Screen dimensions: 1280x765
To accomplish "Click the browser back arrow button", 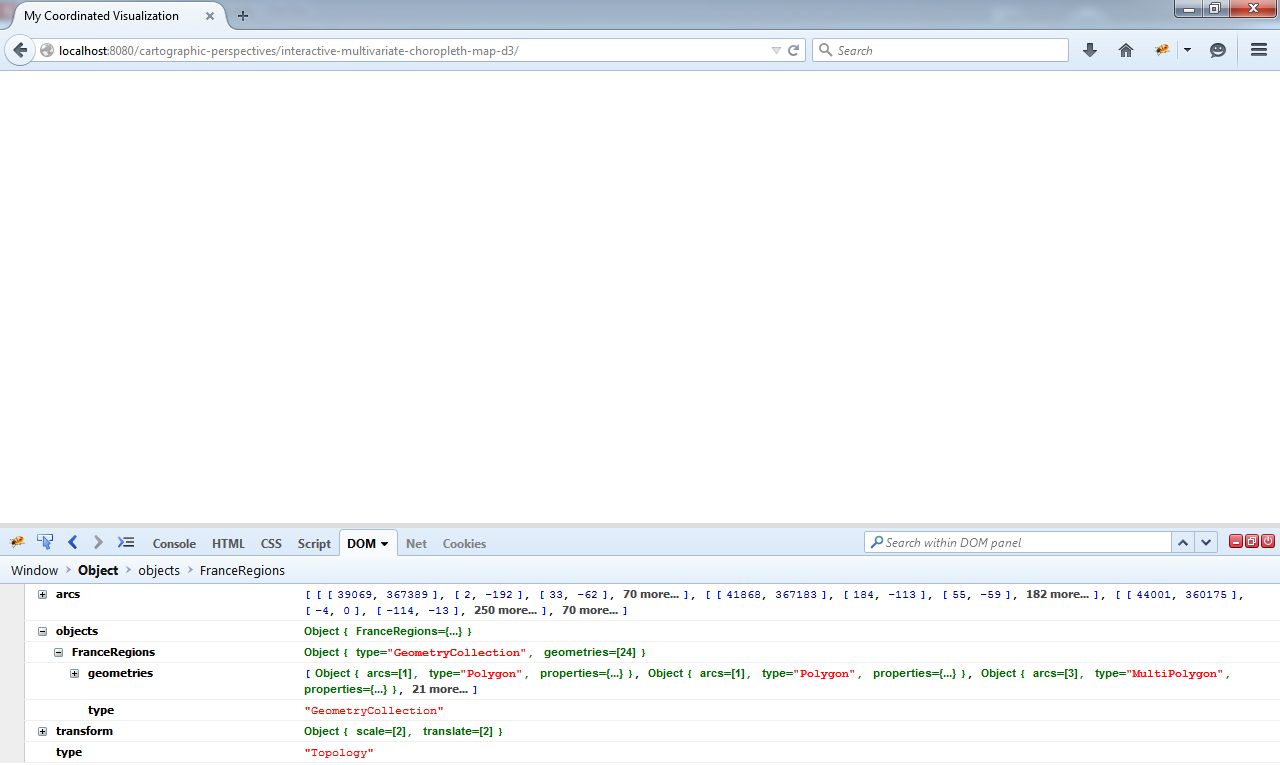I will pyautogui.click(x=20, y=50).
